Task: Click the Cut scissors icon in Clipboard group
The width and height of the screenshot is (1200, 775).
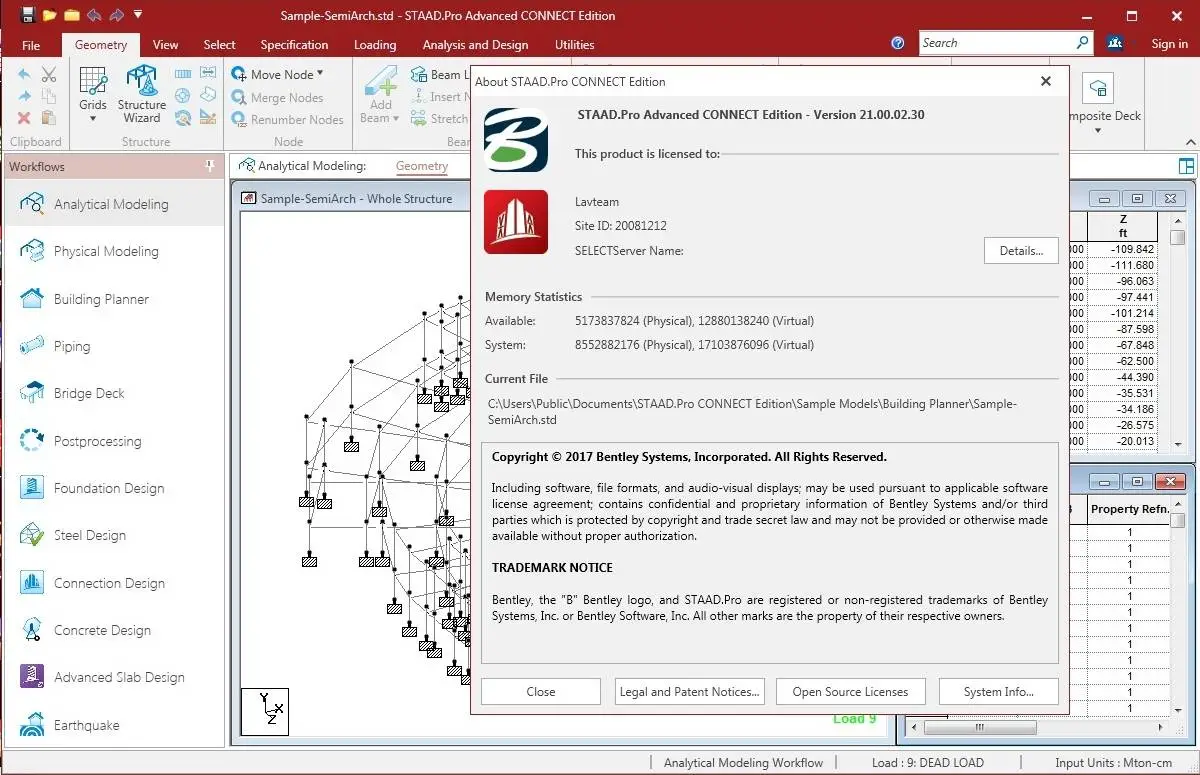Action: pyautogui.click(x=48, y=75)
